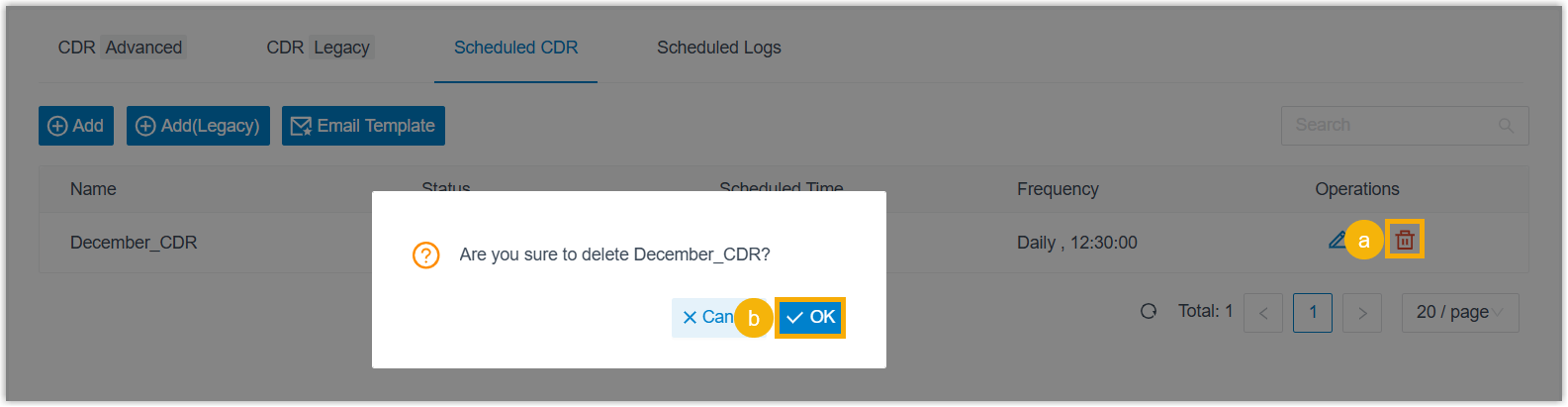
Task: Click the pencil edit icon for December_CDR
Action: coord(1337,240)
